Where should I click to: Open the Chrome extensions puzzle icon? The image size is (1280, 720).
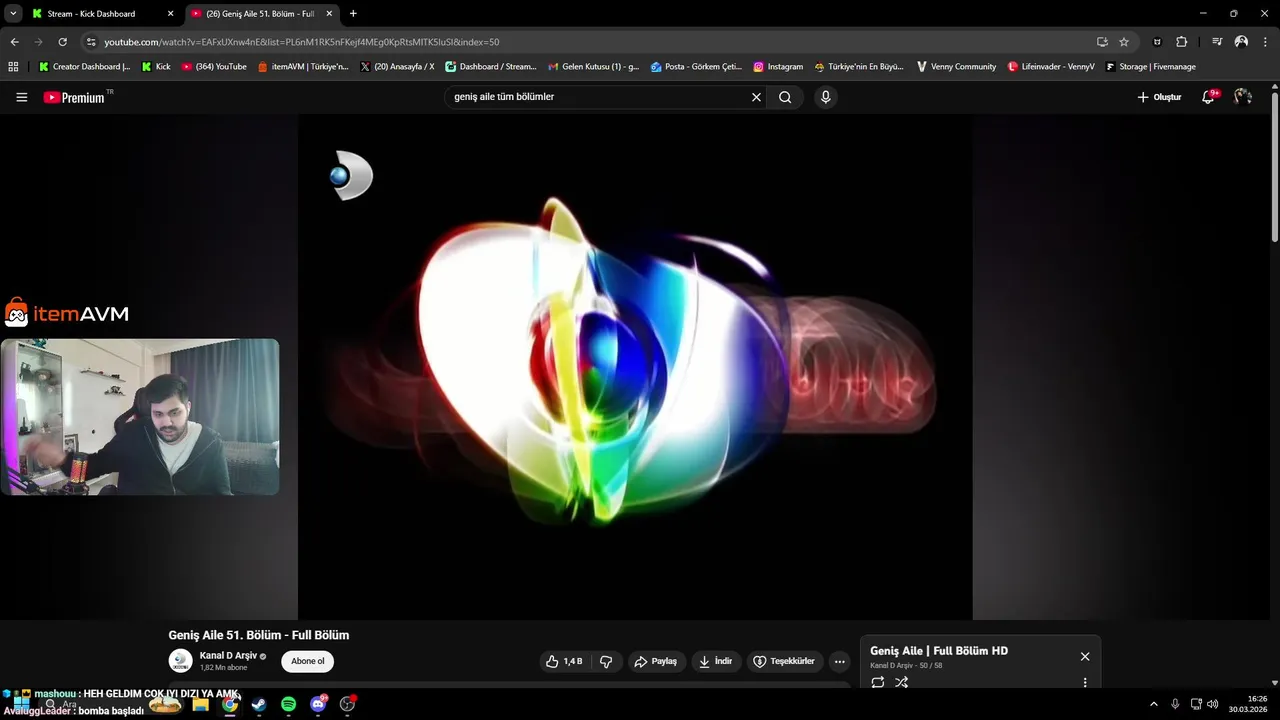pos(1181,42)
